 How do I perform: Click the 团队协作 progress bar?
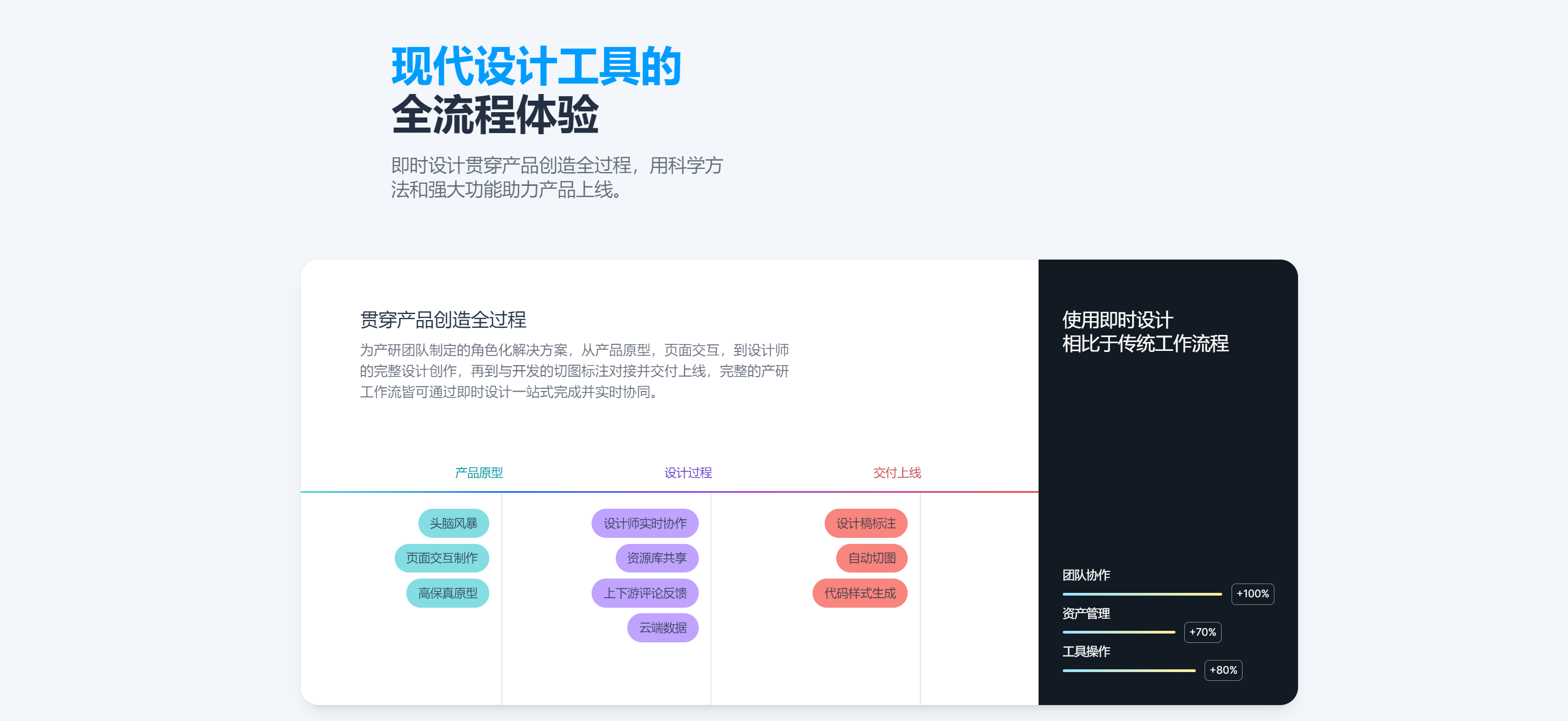pyautogui.click(x=1142, y=594)
